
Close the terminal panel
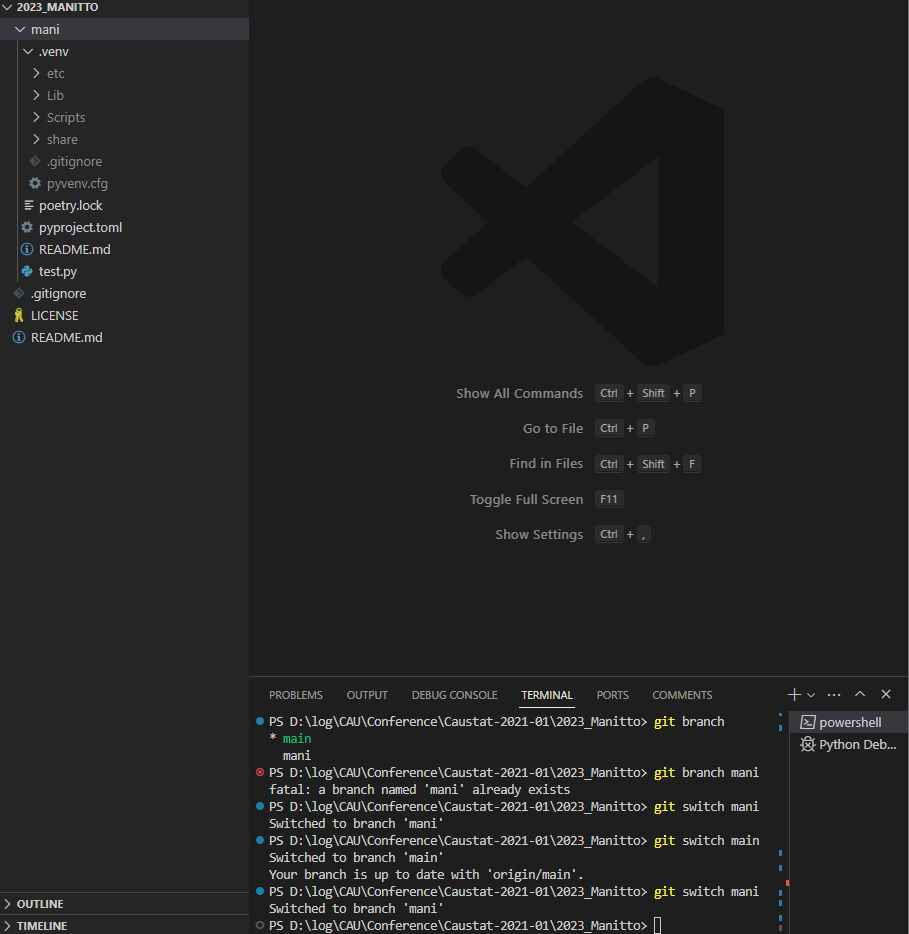(x=886, y=694)
